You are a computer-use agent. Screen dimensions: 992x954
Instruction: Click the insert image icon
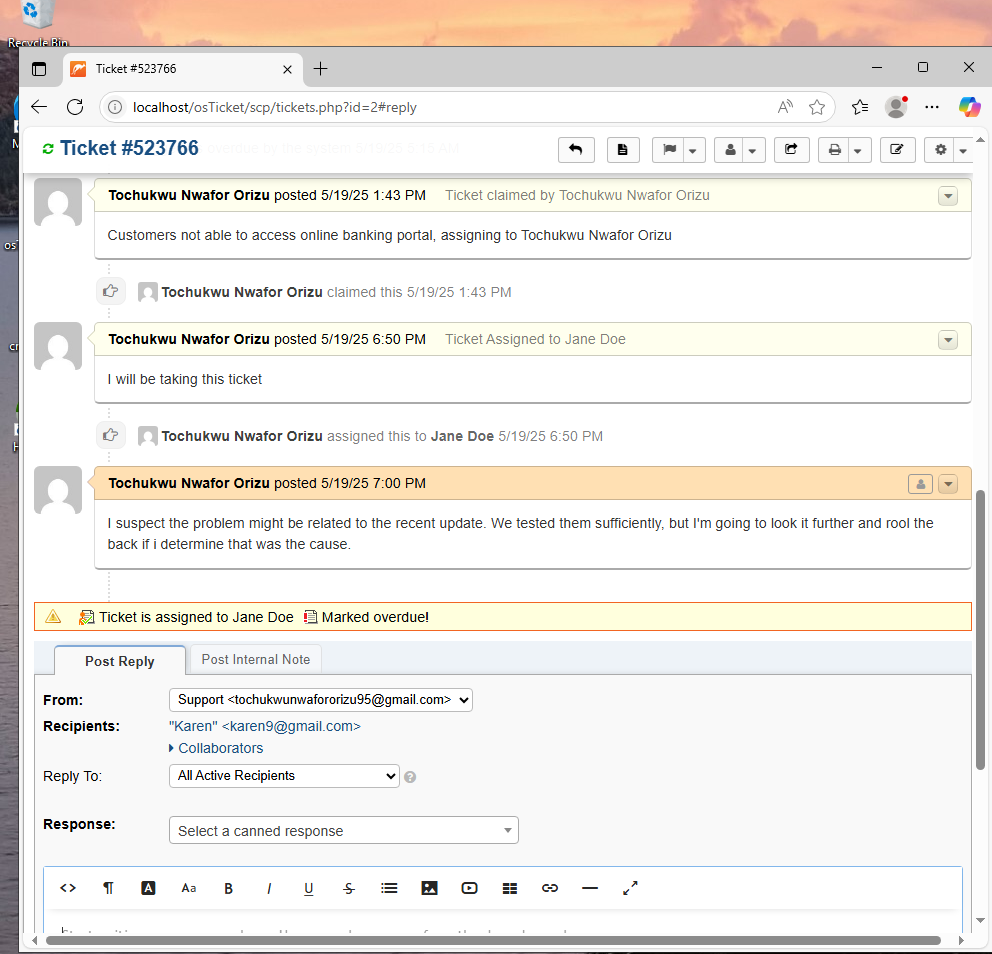429,888
